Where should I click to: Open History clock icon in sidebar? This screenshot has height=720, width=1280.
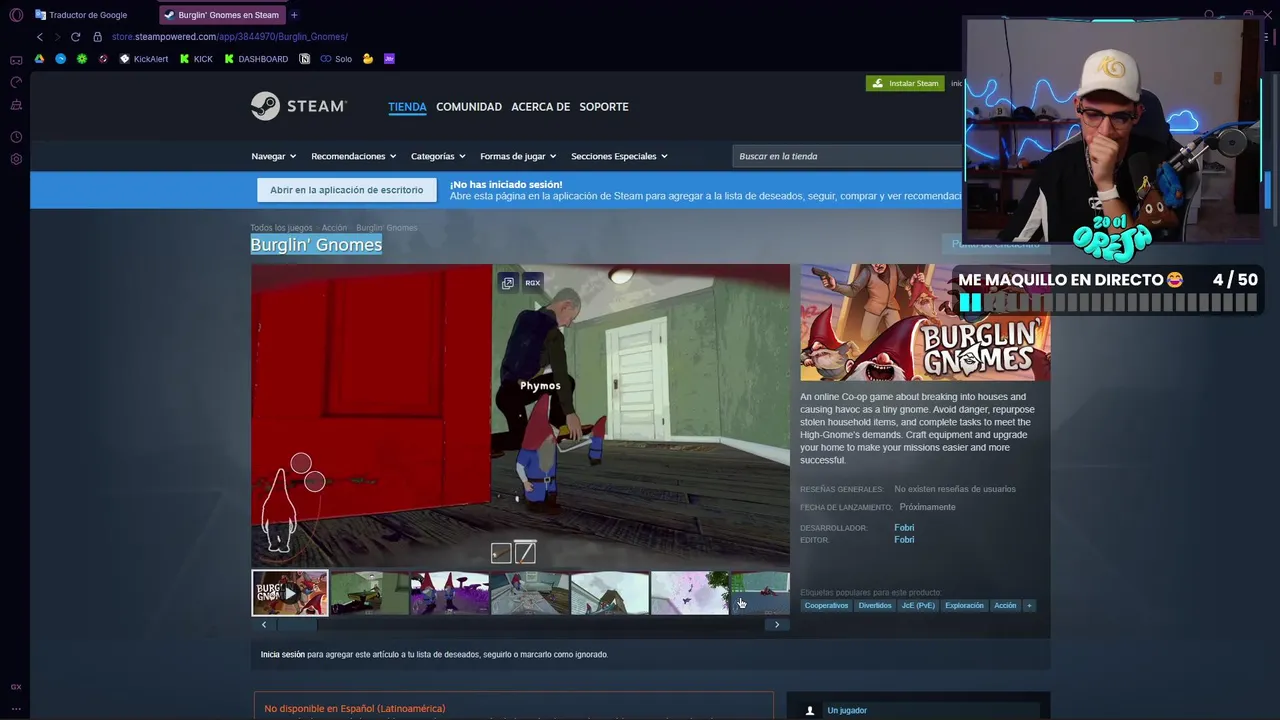(16, 137)
